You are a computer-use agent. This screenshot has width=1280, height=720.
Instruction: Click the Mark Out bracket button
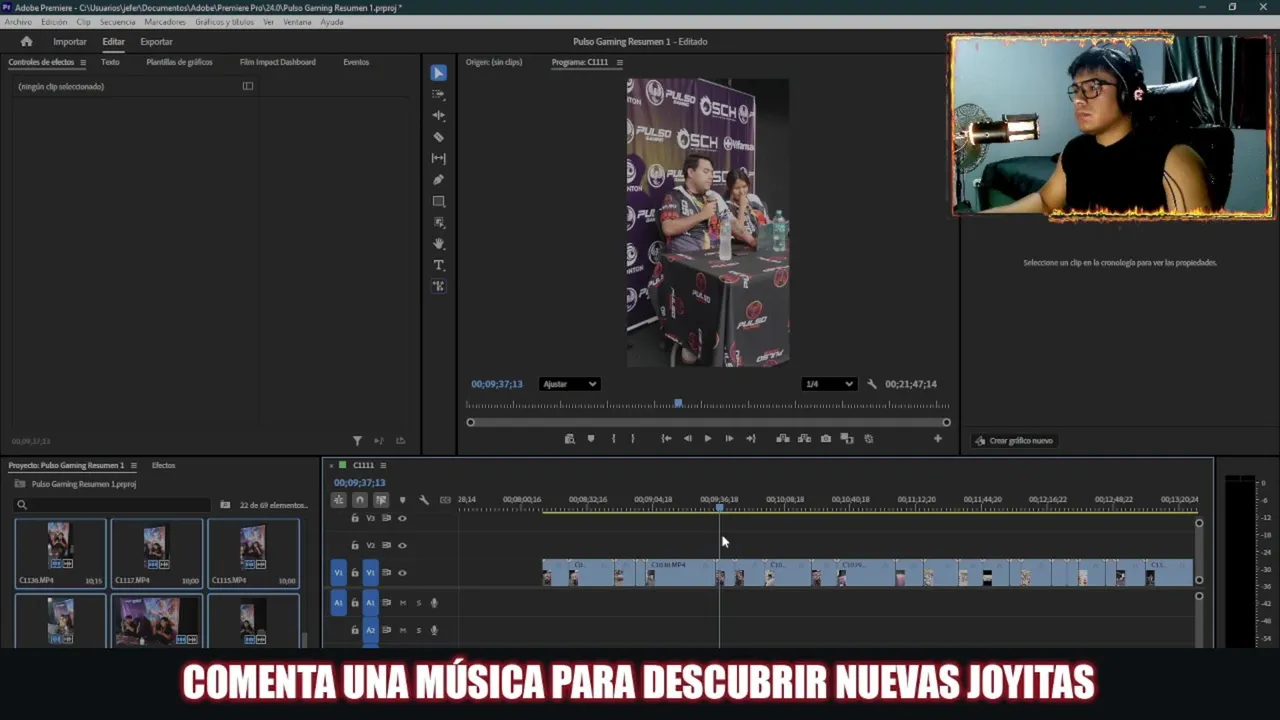[x=632, y=438]
